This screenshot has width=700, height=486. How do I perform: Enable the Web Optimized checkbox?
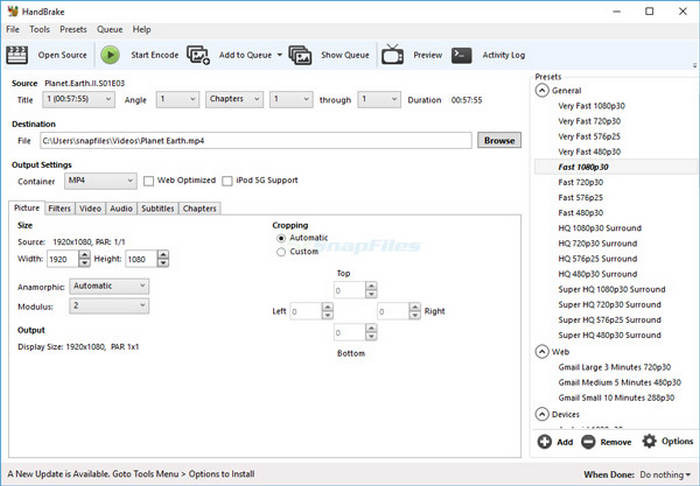click(x=149, y=181)
